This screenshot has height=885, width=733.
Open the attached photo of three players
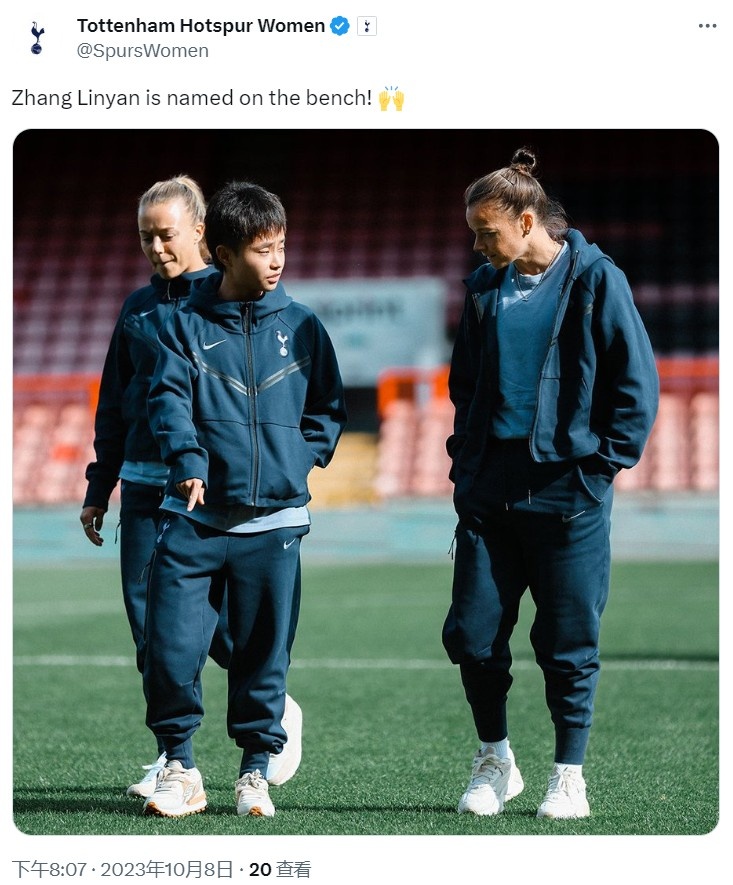366,481
